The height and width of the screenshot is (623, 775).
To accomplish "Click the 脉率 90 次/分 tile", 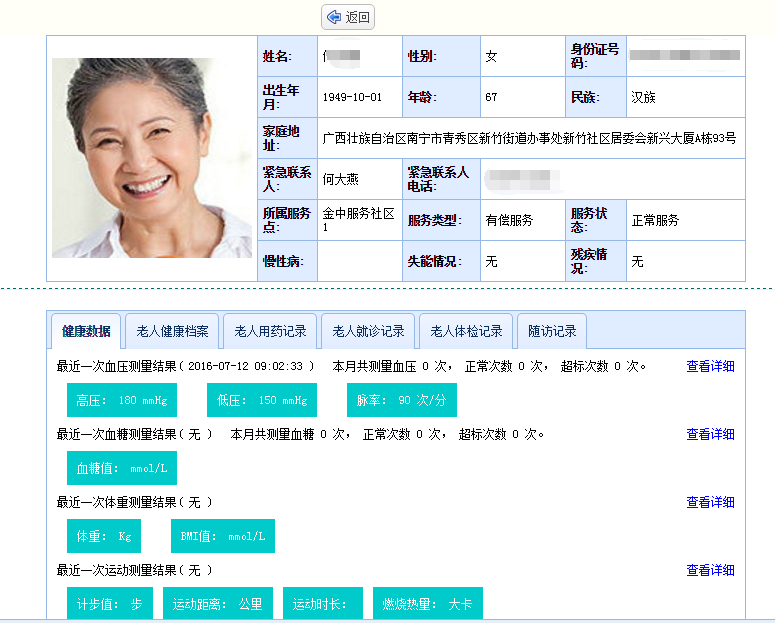I will (x=402, y=400).
